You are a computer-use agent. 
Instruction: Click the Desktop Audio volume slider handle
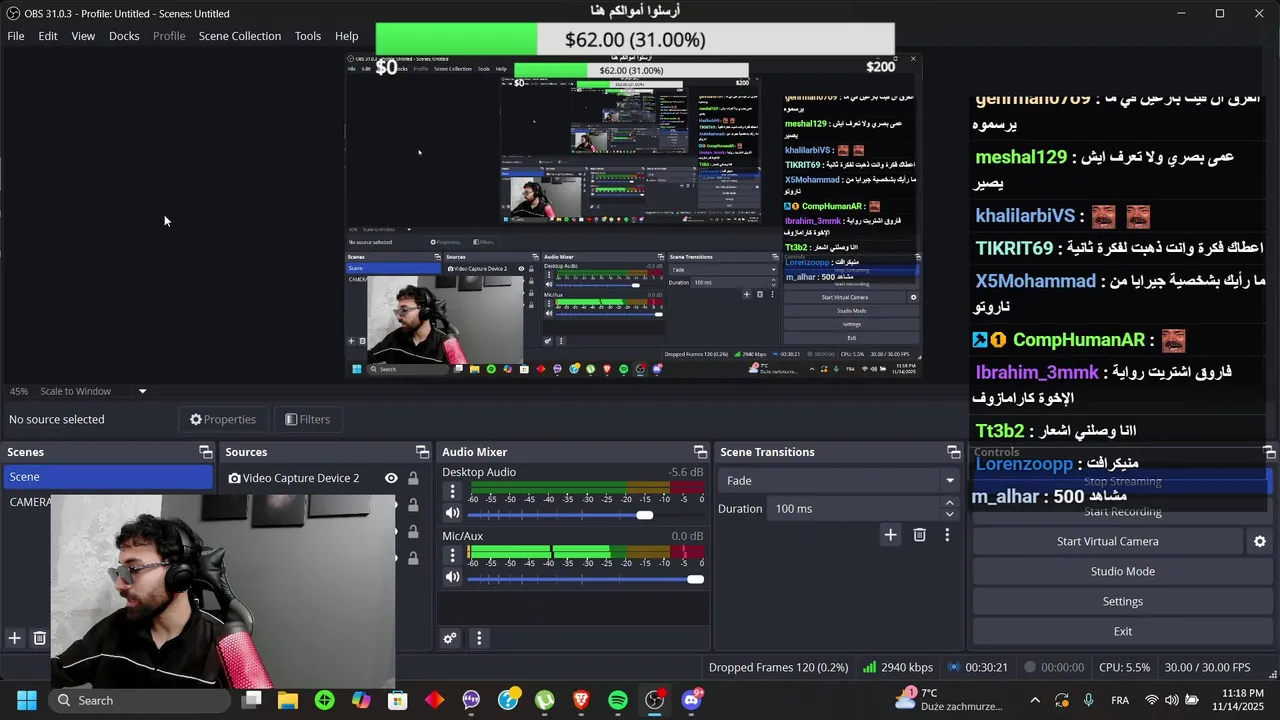coord(645,515)
